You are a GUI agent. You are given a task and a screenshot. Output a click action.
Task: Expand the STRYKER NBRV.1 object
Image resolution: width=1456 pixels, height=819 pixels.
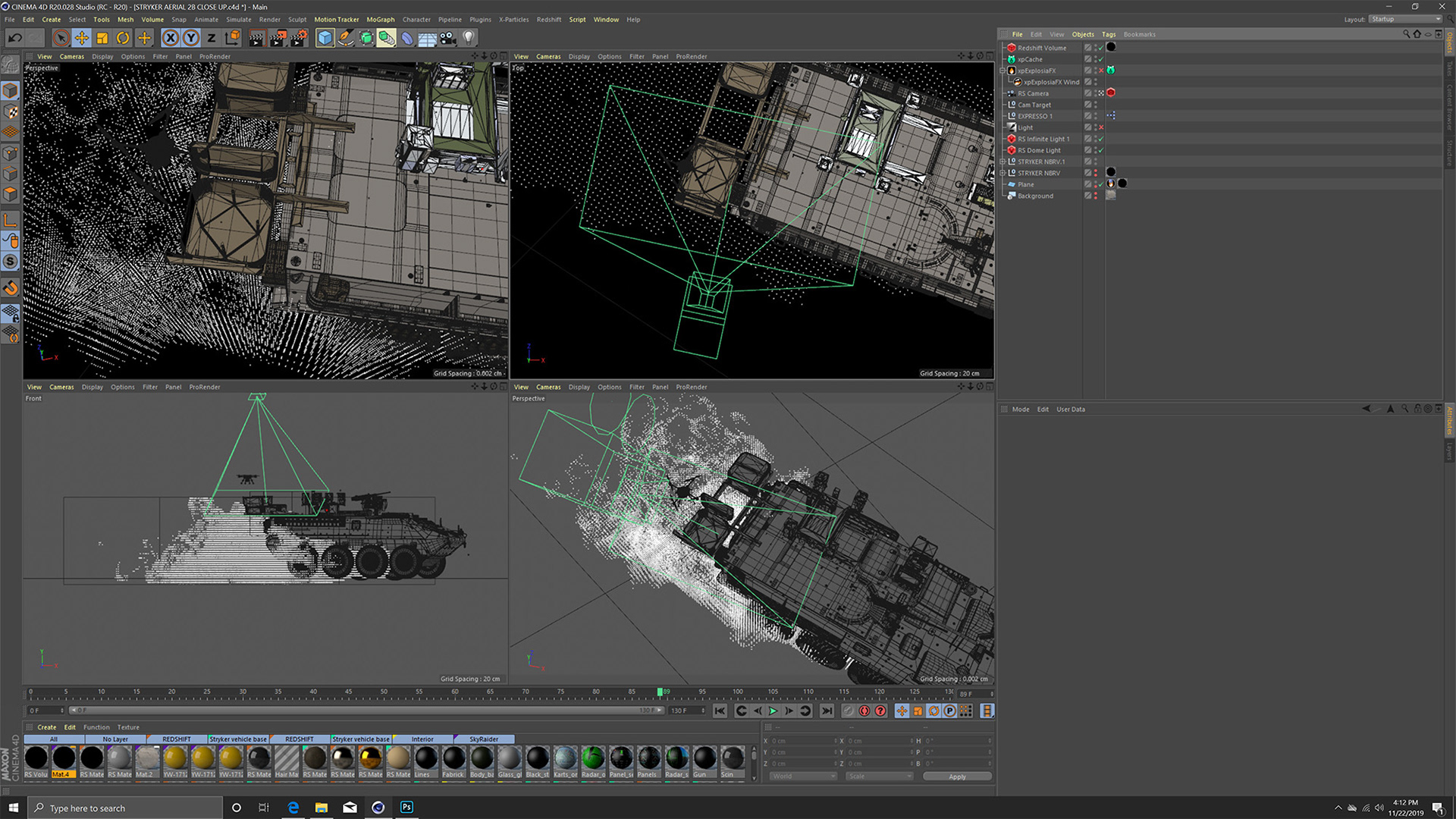tap(1003, 162)
